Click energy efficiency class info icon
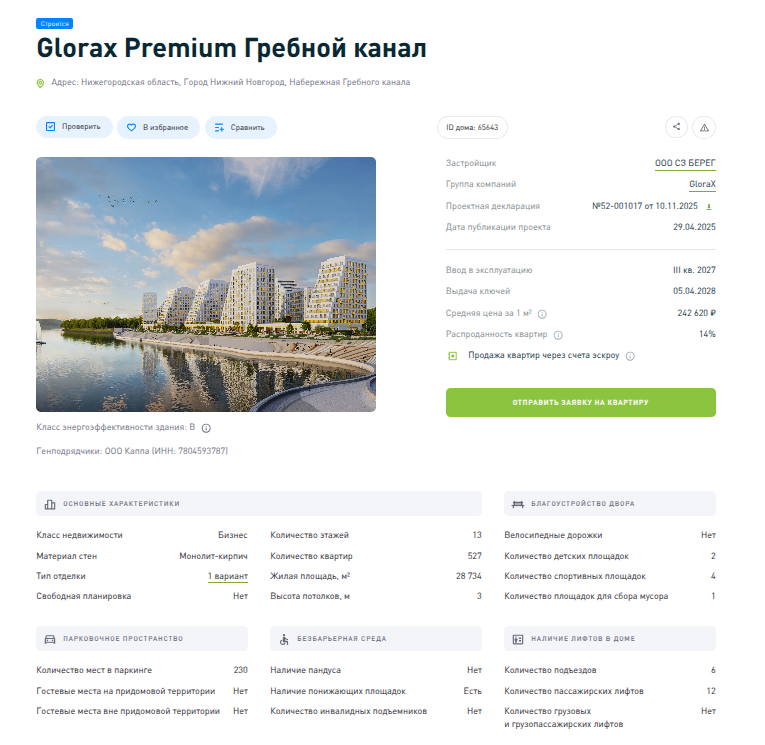765x745 pixels. (x=206, y=428)
